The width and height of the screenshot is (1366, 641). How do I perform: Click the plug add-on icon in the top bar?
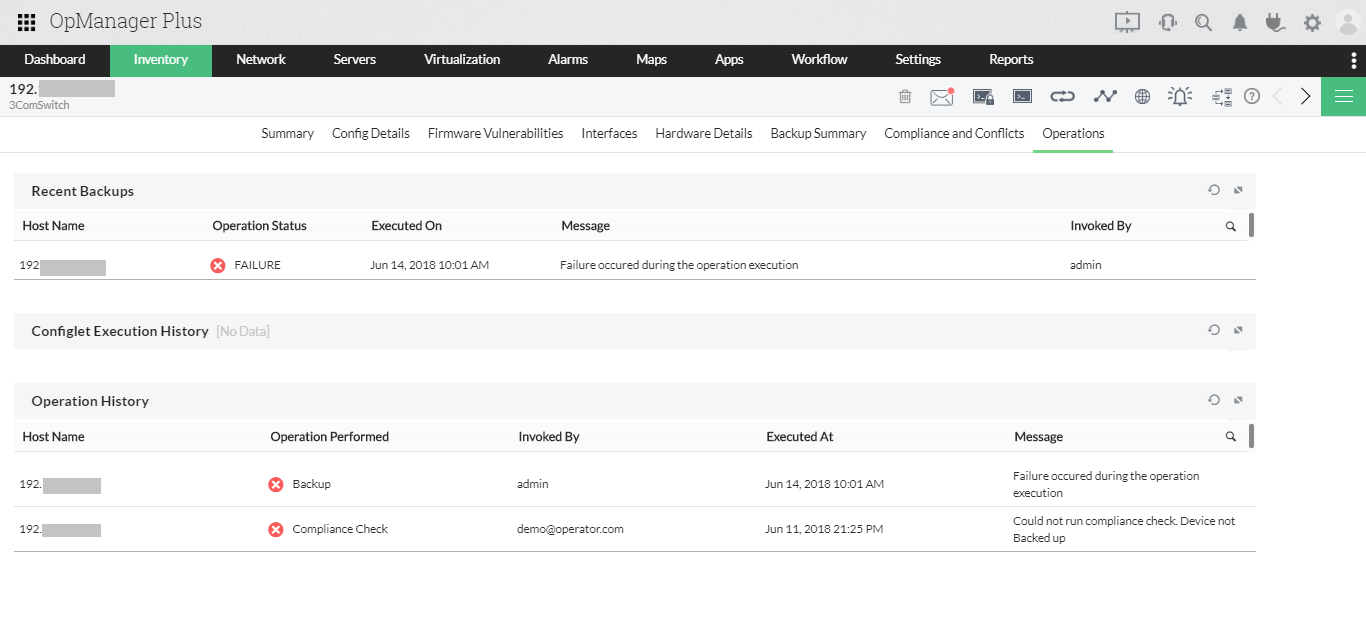pyautogui.click(x=1275, y=20)
